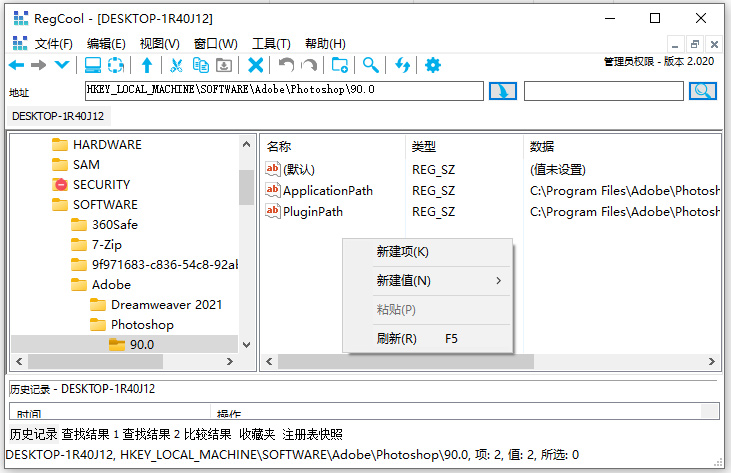Click the ApplicationPath data cell
Screen dimensions: 731x473
pyautogui.click(x=624, y=191)
